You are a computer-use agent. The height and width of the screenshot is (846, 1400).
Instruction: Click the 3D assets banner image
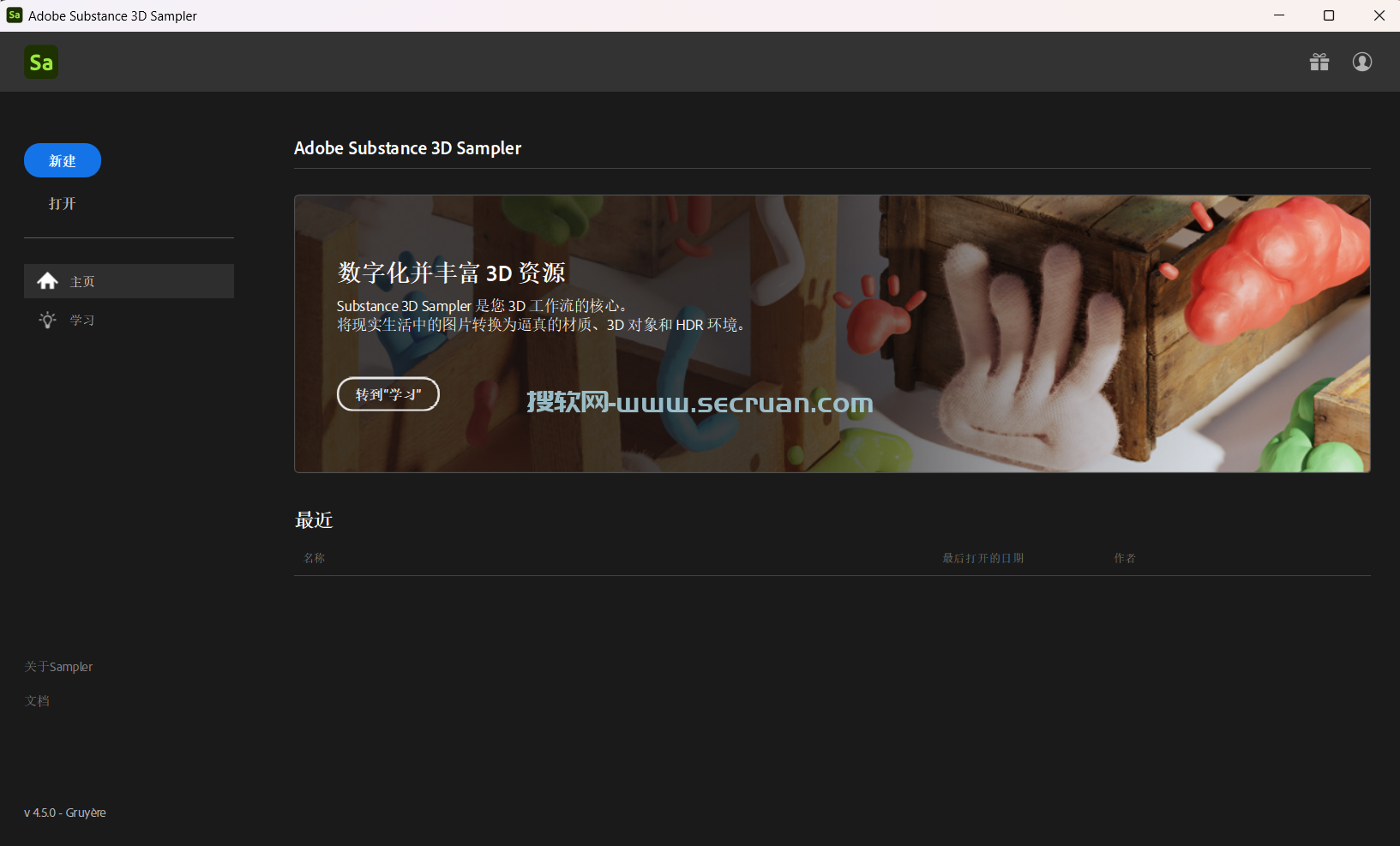click(832, 333)
